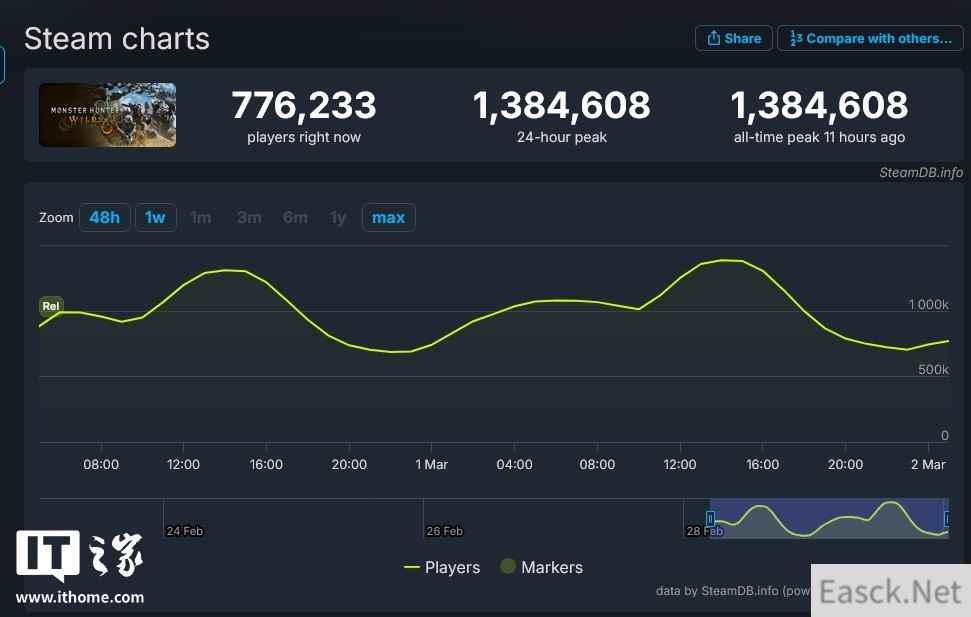Open Compare with others option
The height and width of the screenshot is (617, 971).
pos(870,38)
